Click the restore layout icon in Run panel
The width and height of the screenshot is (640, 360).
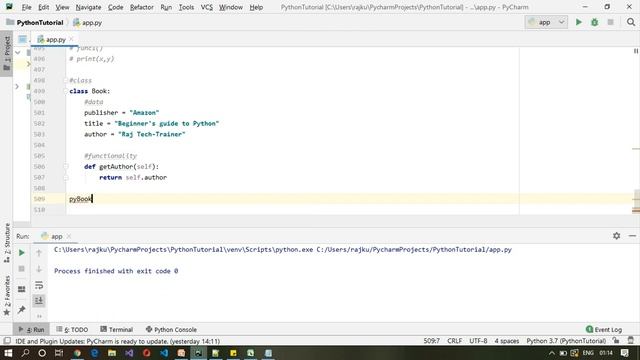click(x=22, y=289)
